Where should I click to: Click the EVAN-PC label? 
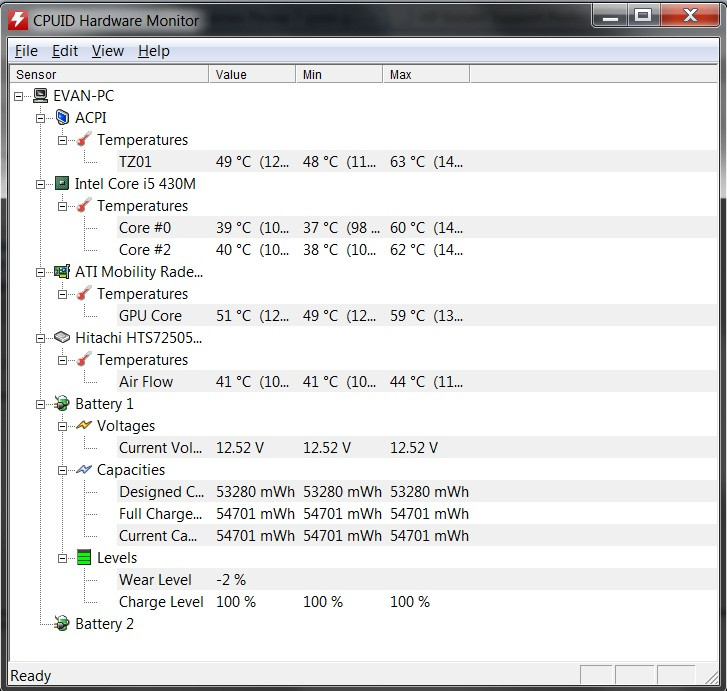click(x=83, y=96)
